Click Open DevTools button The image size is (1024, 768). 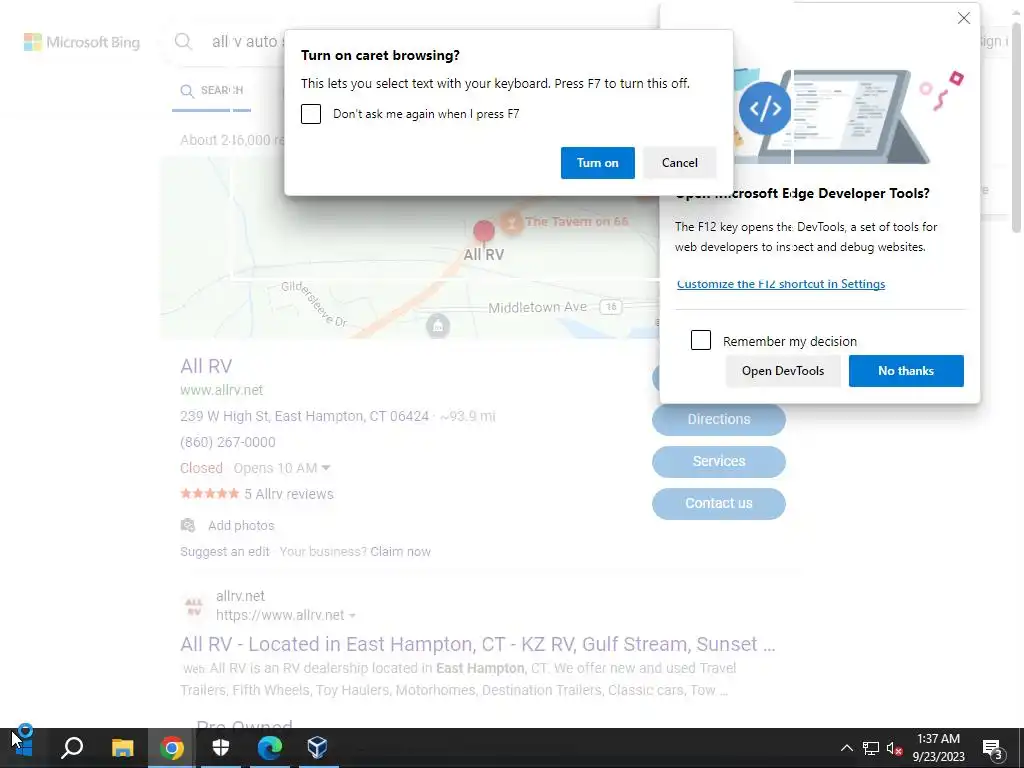point(782,371)
